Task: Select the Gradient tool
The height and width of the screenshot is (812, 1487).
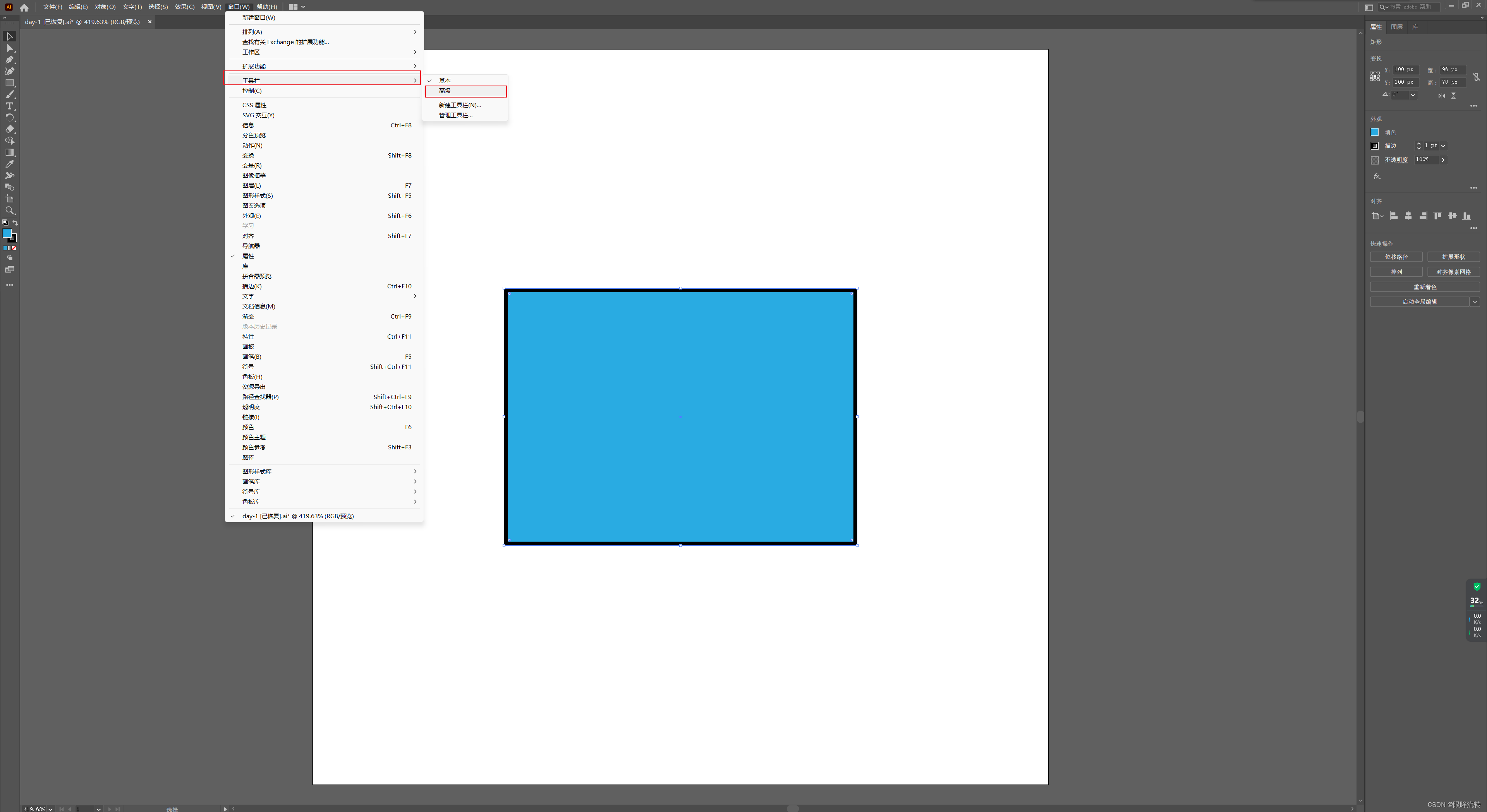Action: [10, 152]
